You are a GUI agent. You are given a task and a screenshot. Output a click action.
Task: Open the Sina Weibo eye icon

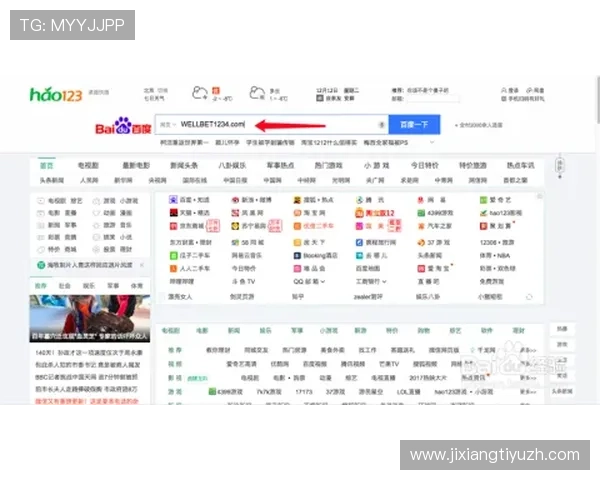pos(235,200)
